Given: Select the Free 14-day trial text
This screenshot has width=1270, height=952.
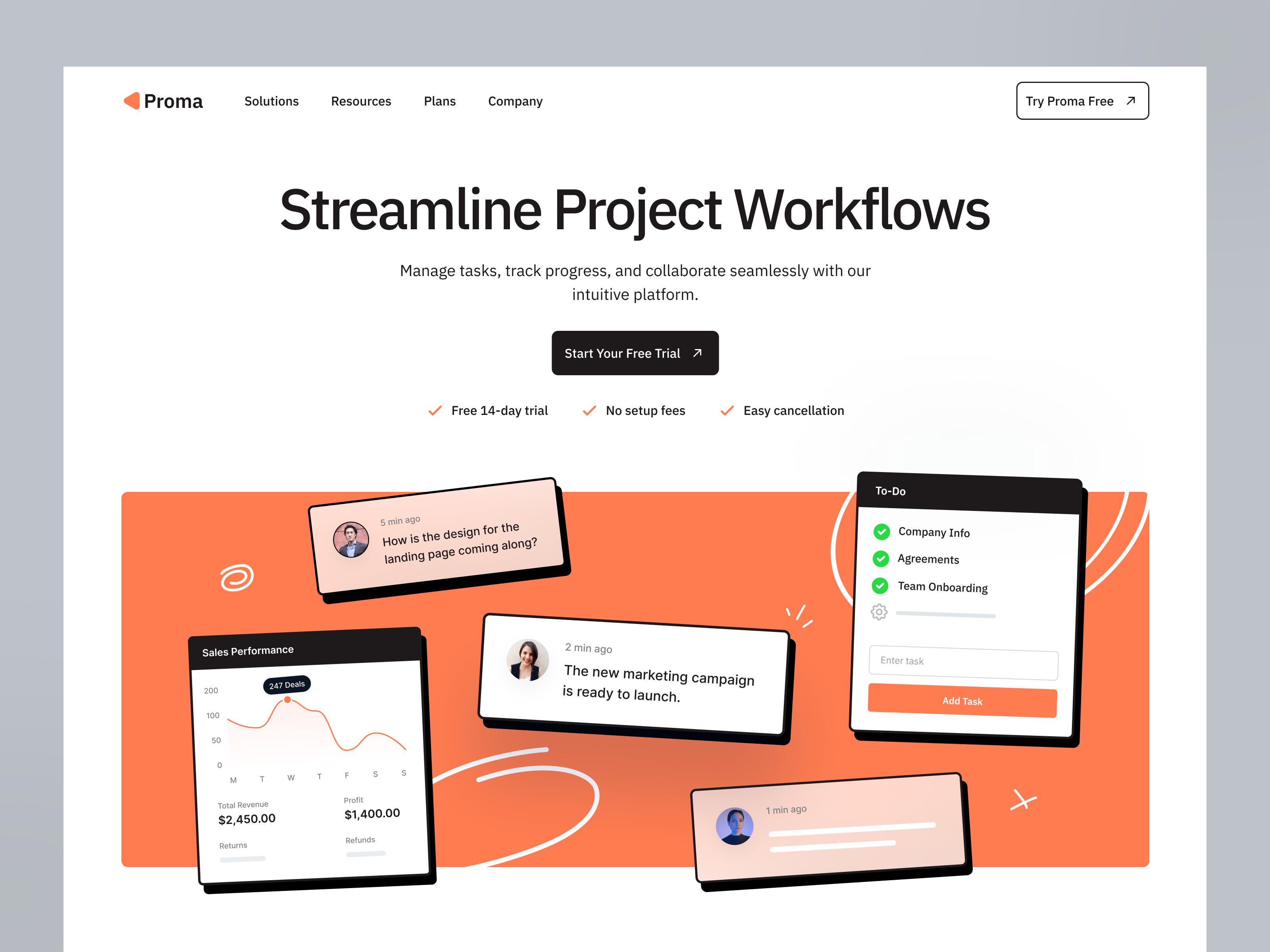Looking at the screenshot, I should (x=500, y=411).
